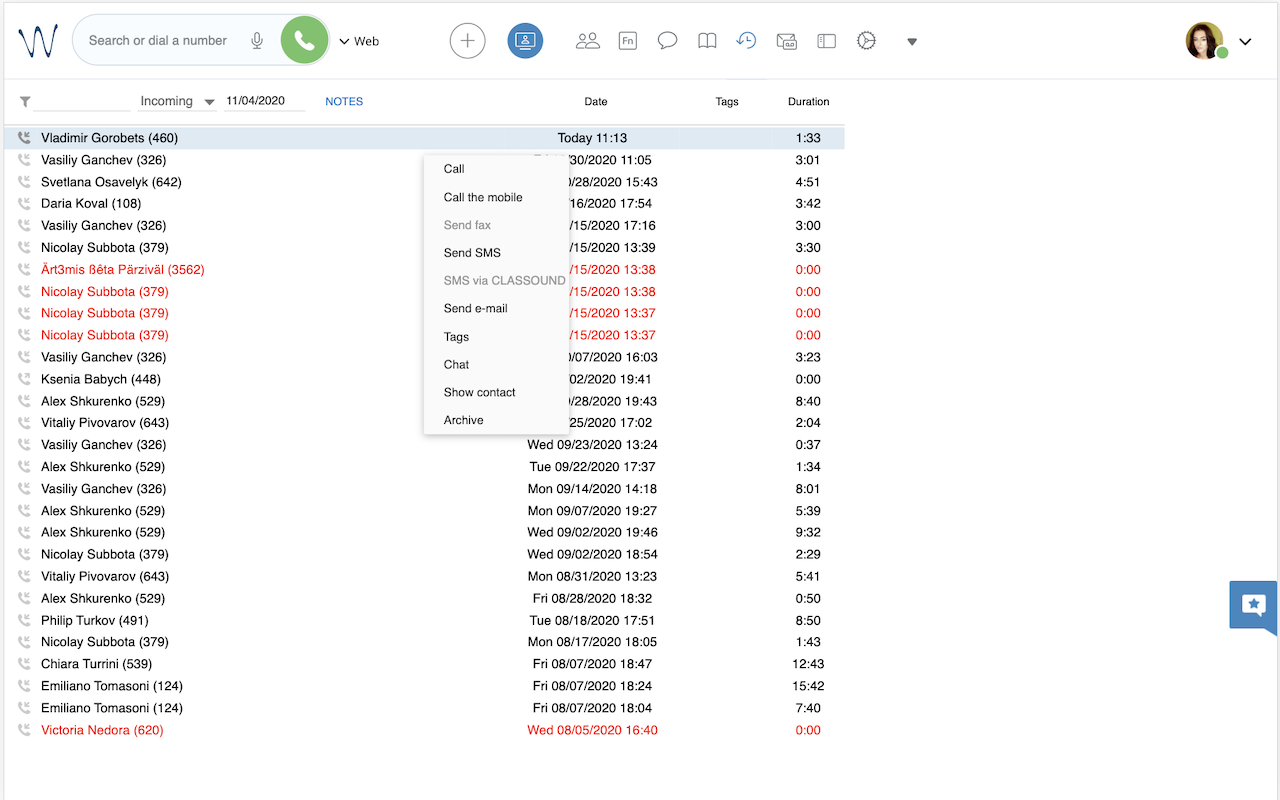Expand the user avatar menu chevron
The image size is (1280, 800).
click(1245, 42)
